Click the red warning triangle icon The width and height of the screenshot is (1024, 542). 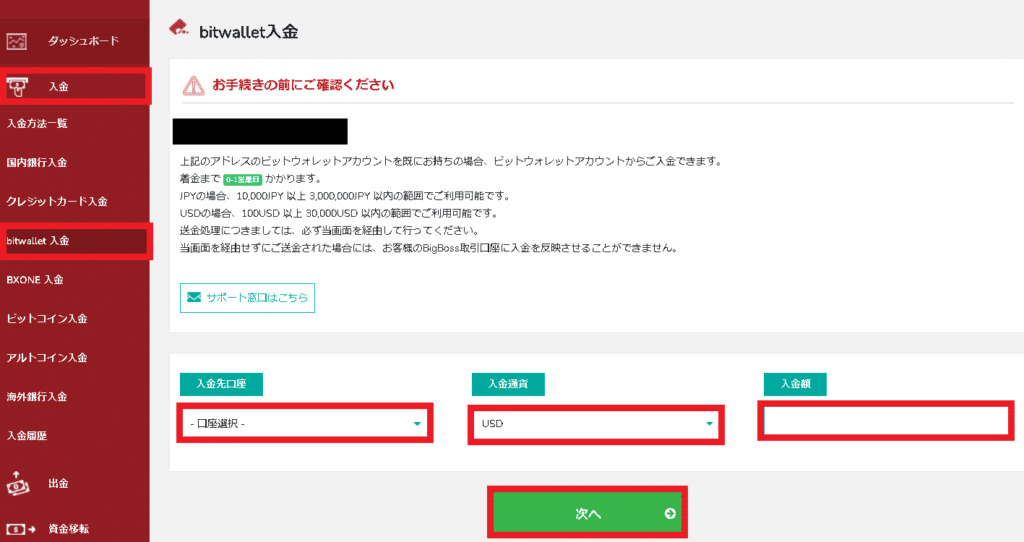click(x=193, y=86)
